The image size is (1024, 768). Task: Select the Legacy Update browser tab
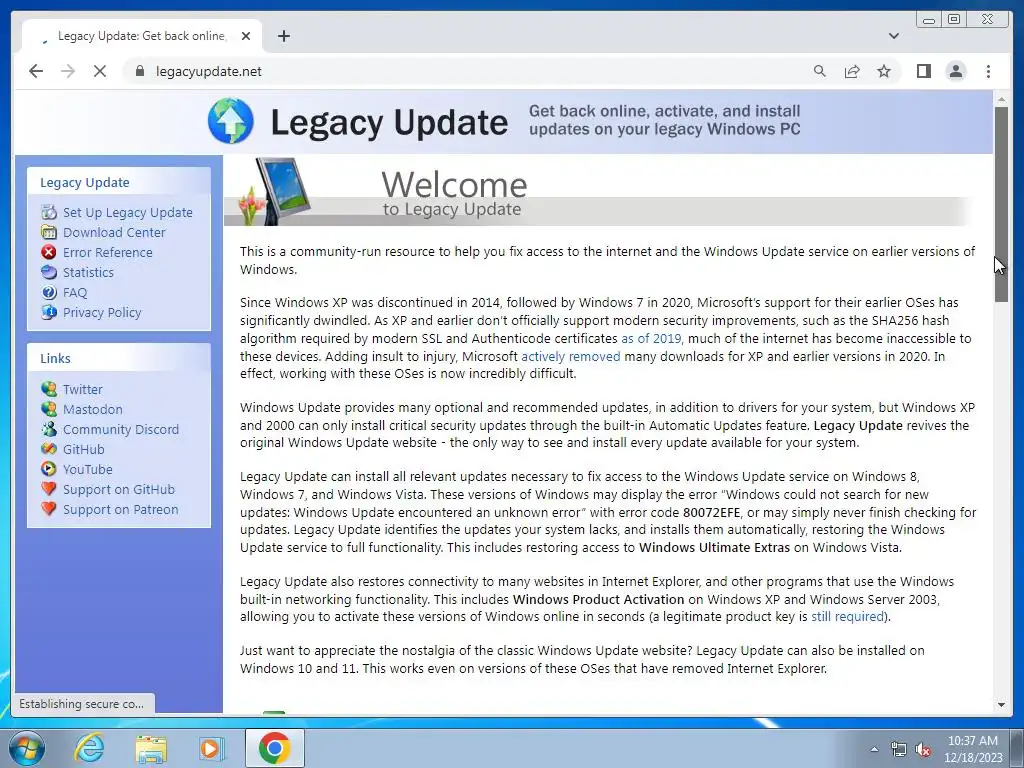pyautogui.click(x=141, y=36)
